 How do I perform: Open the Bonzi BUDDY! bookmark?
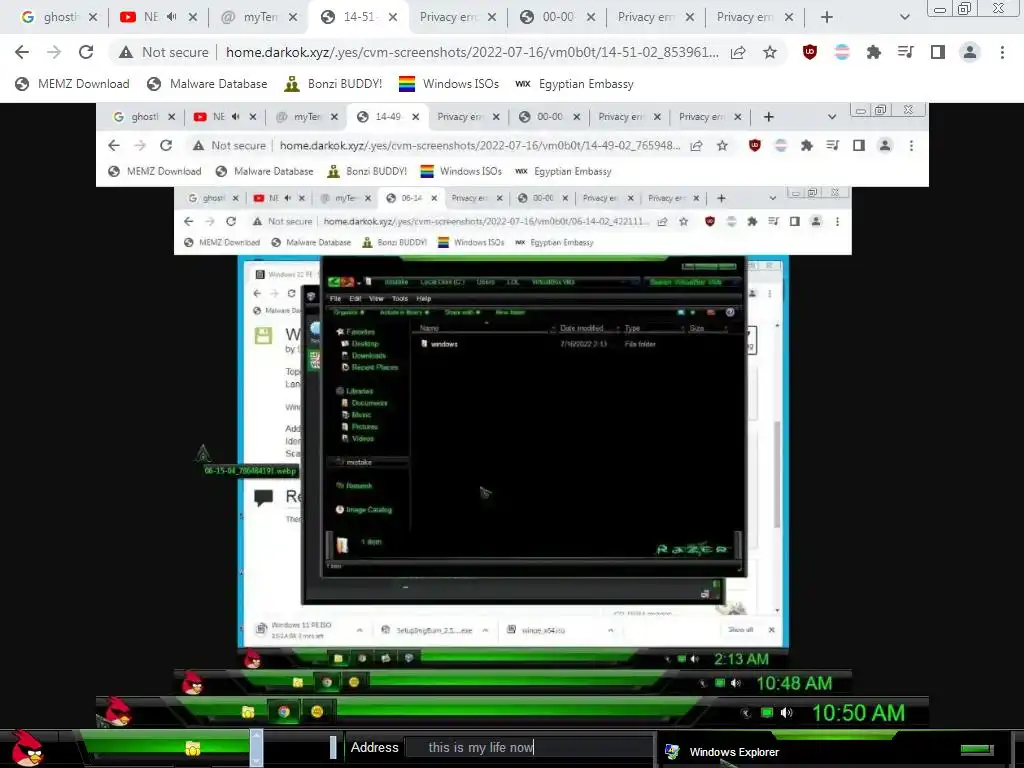(x=334, y=84)
